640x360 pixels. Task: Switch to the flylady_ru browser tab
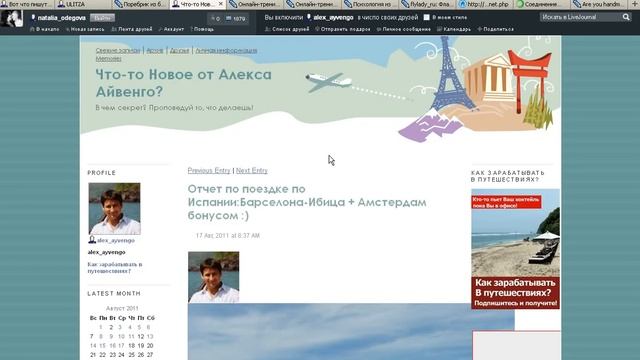pyautogui.click(x=427, y=4)
